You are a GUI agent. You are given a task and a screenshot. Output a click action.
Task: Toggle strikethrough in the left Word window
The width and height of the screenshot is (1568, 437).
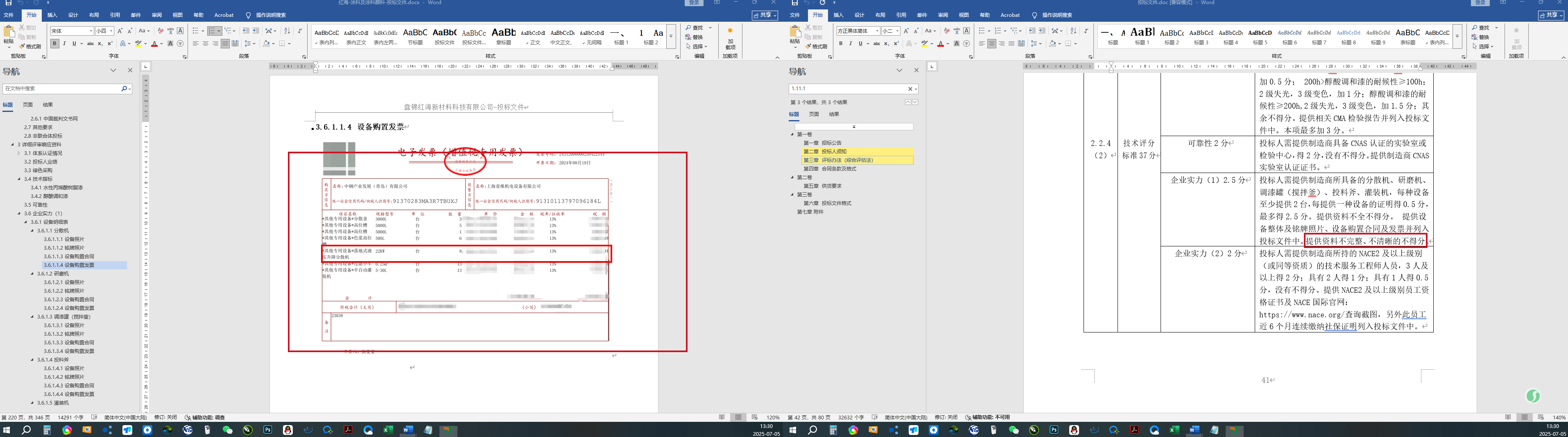(x=91, y=43)
